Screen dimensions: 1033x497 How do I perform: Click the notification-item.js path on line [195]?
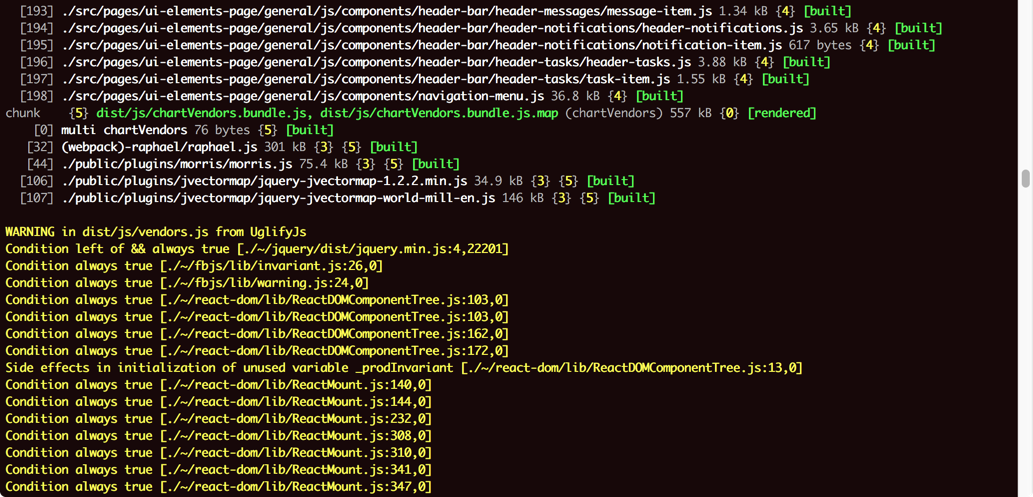click(422, 45)
